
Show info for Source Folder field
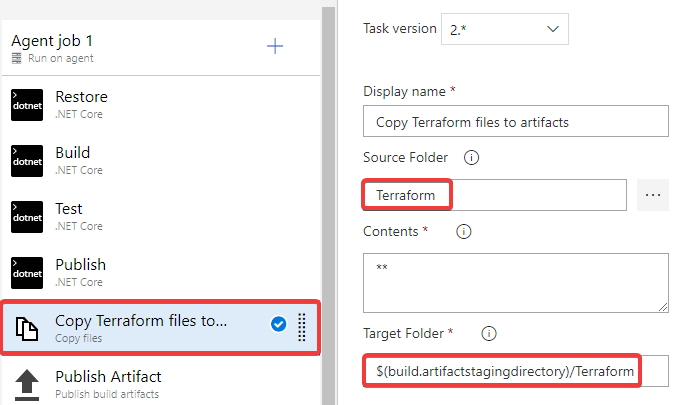click(x=471, y=157)
